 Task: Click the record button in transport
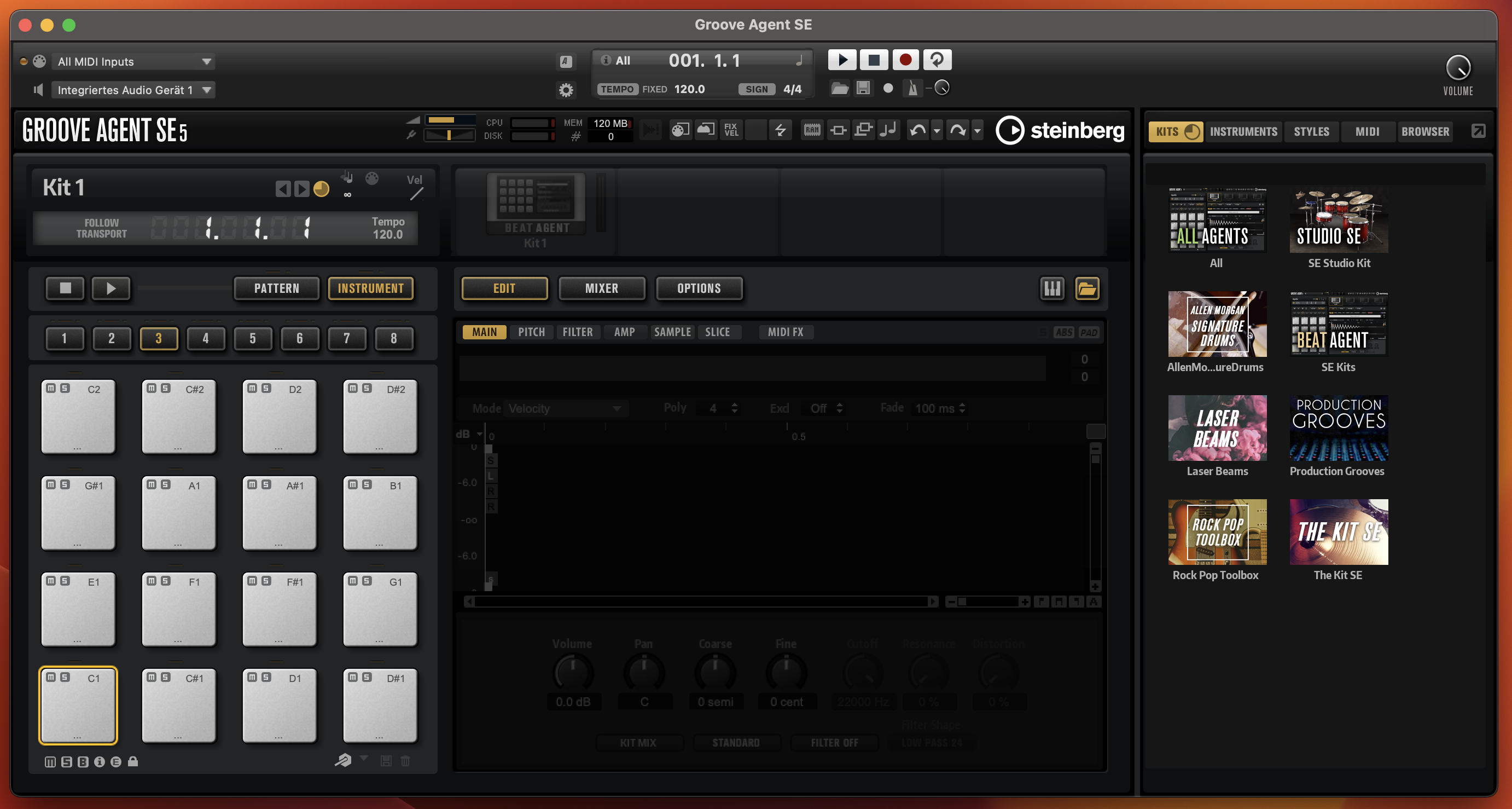tap(905, 60)
